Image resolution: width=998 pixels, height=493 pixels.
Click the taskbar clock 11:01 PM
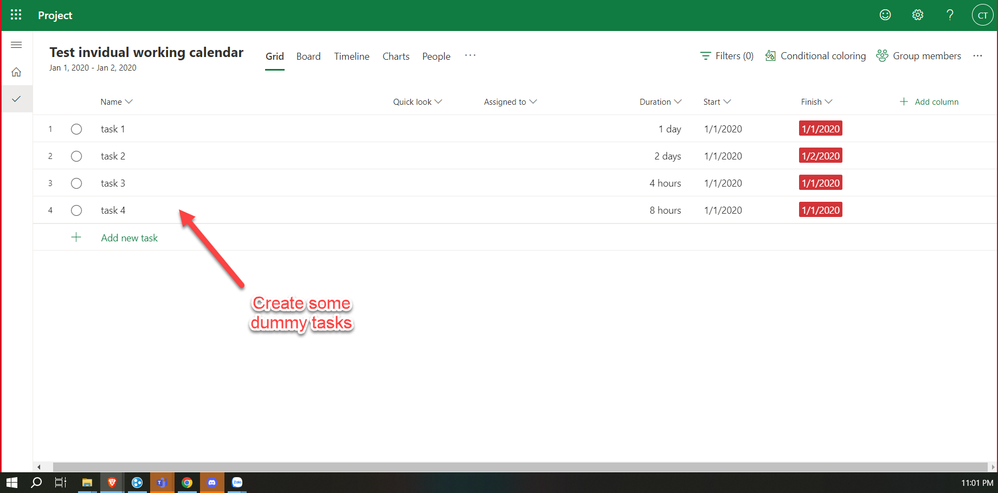click(979, 483)
